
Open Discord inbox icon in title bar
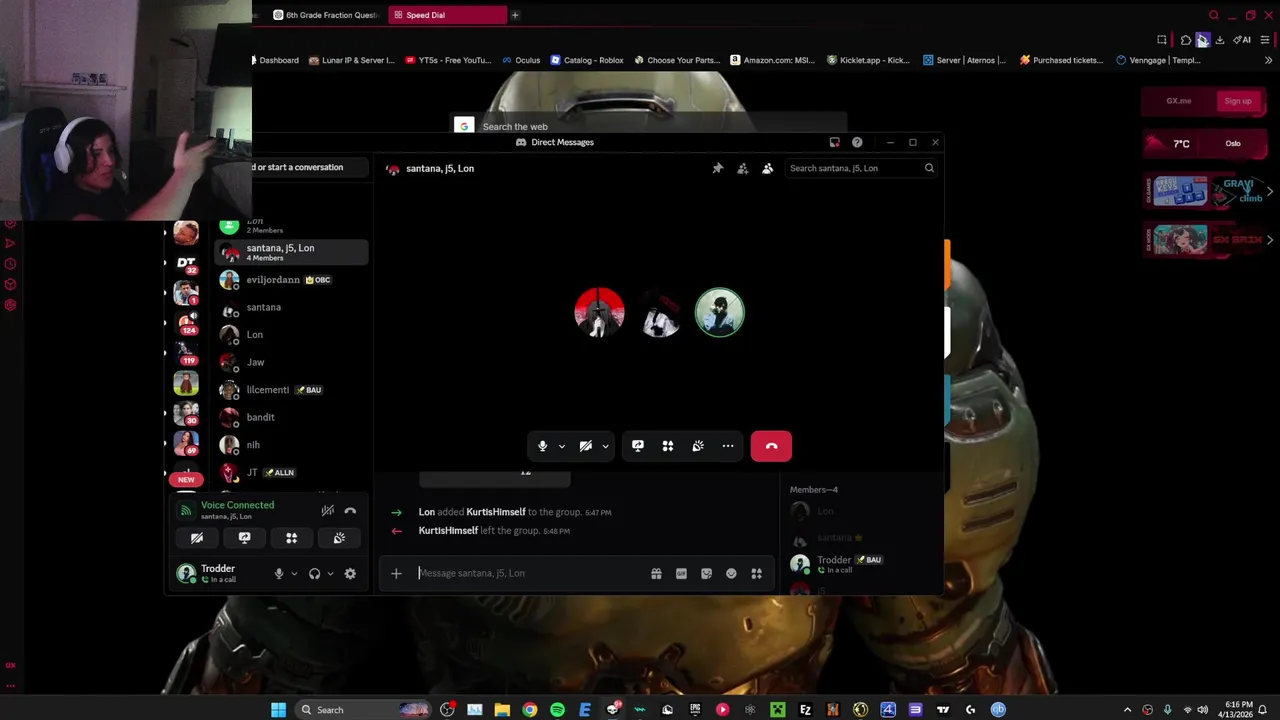pyautogui.click(x=834, y=142)
